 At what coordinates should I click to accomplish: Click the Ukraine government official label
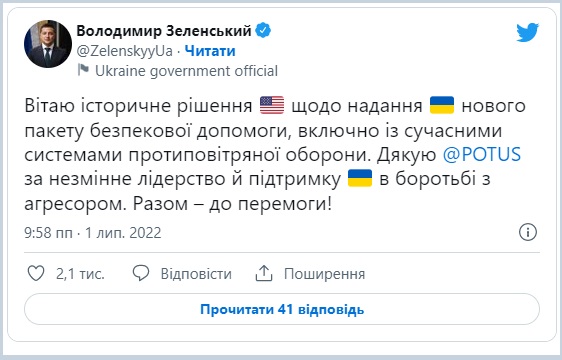point(186,71)
